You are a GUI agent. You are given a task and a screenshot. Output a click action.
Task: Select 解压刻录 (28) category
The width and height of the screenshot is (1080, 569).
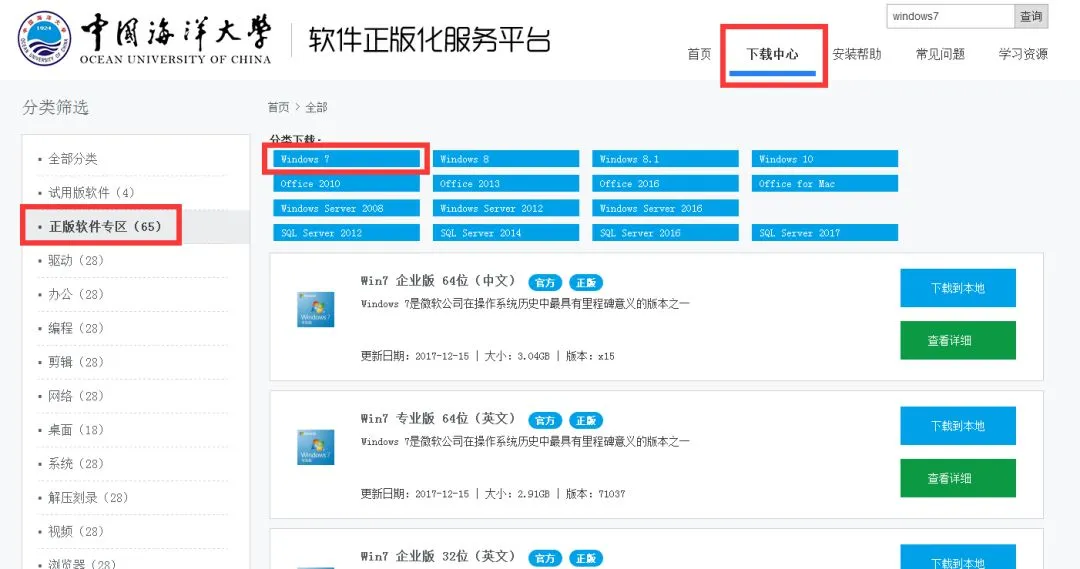coord(88,497)
